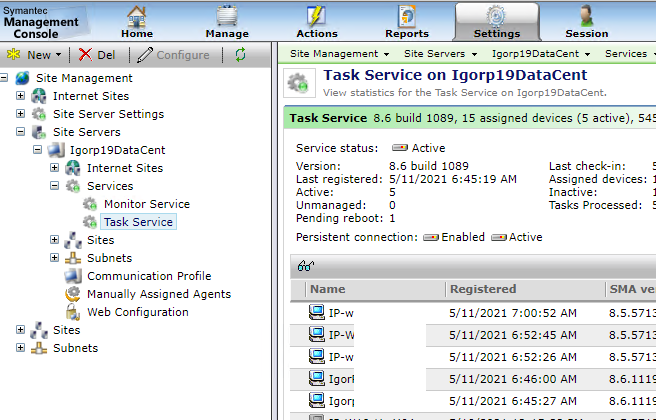The image size is (656, 420).
Task: Open the New dropdown arrow
Action: [58, 55]
